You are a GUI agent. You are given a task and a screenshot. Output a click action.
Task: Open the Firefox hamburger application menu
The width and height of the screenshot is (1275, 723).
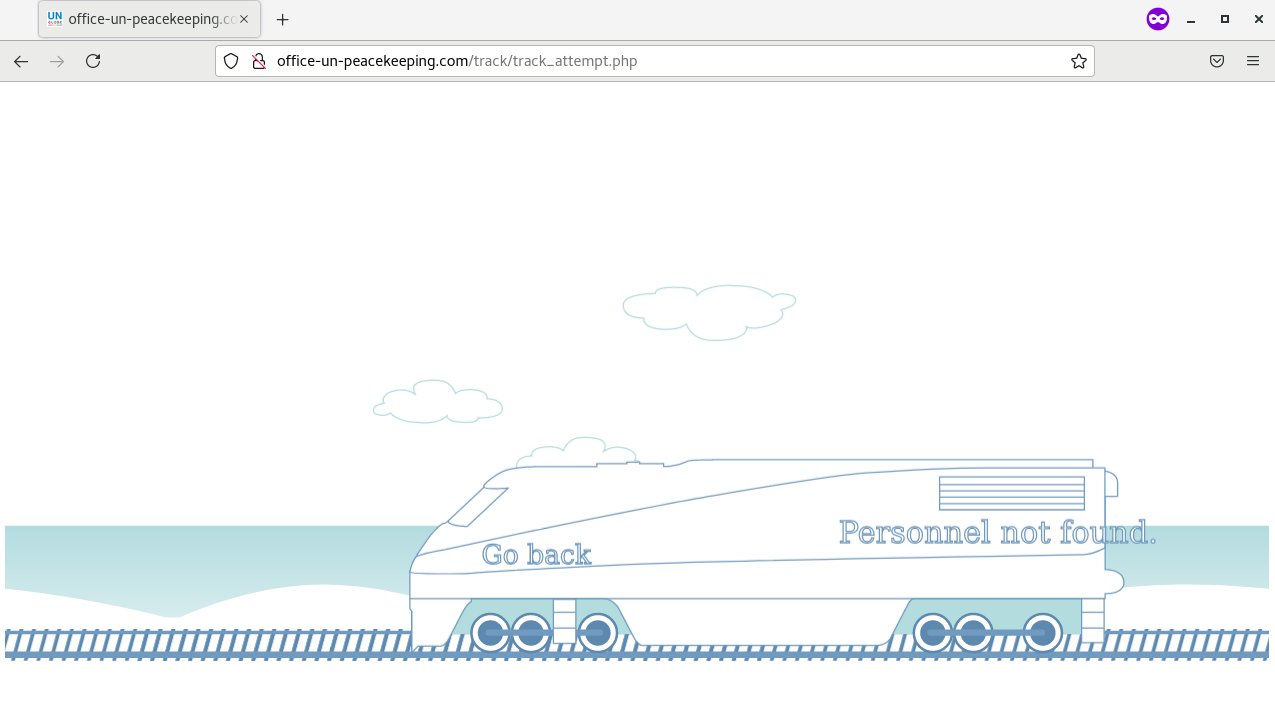1253,61
